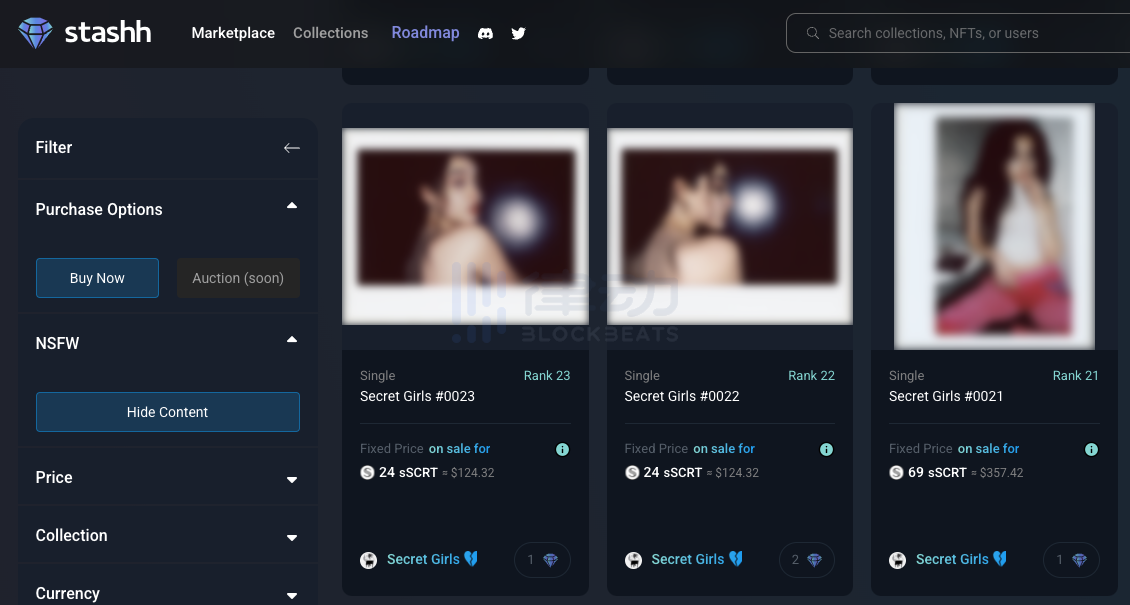Screen dimensions: 1130x605
Task: Go to the Marketplace page
Action: click(233, 33)
